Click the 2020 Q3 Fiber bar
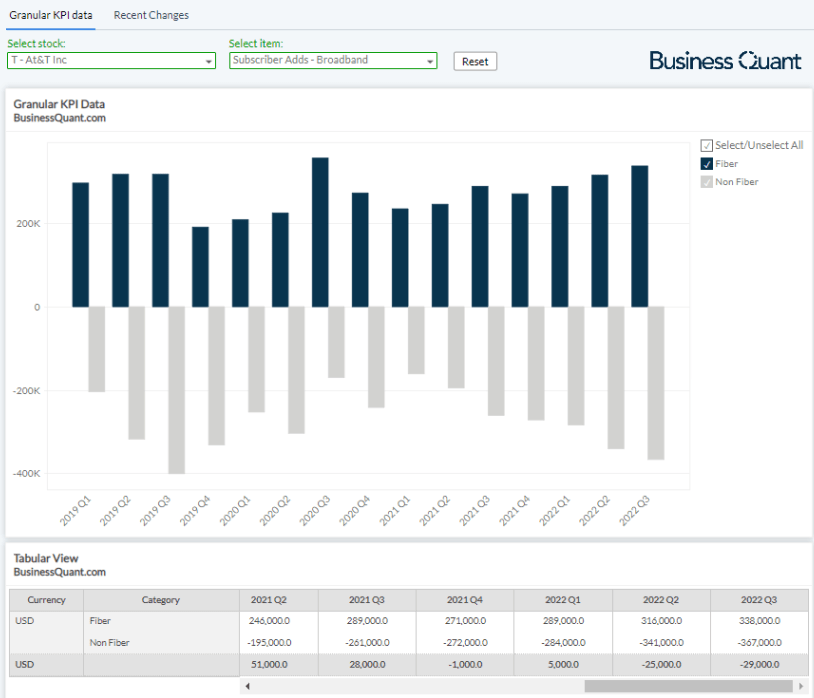Viewport: 814px width, 698px height. (320, 232)
